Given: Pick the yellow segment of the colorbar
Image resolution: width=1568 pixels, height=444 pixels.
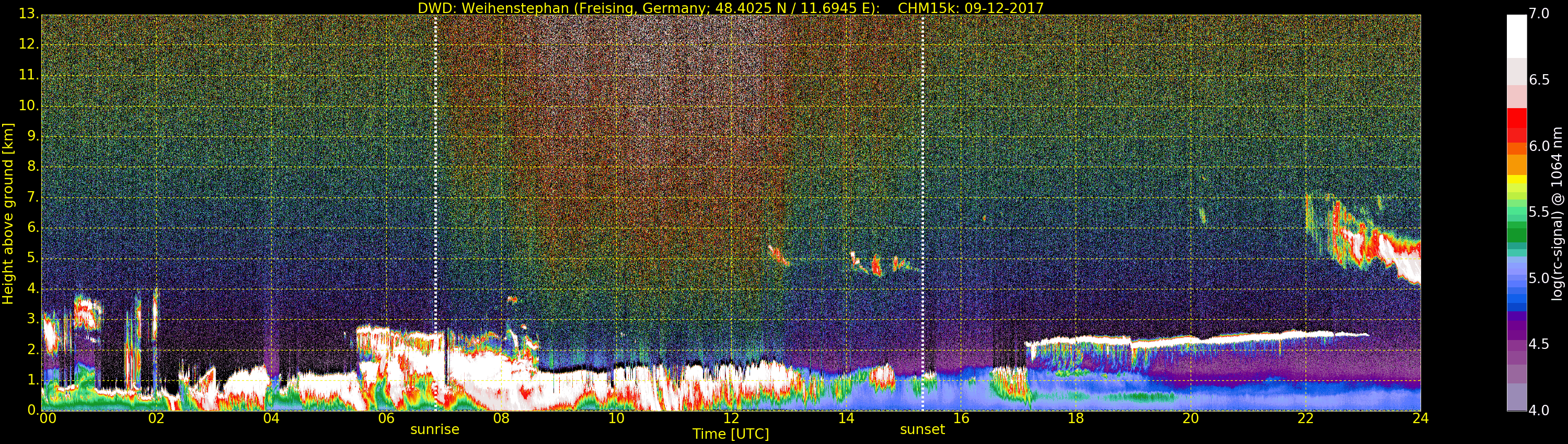Looking at the screenshot, I should point(1516,179).
